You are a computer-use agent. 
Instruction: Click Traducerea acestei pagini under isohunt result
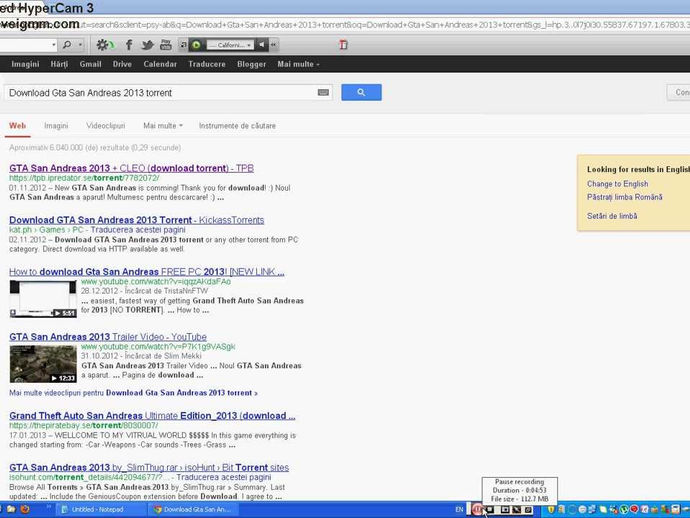[224, 477]
